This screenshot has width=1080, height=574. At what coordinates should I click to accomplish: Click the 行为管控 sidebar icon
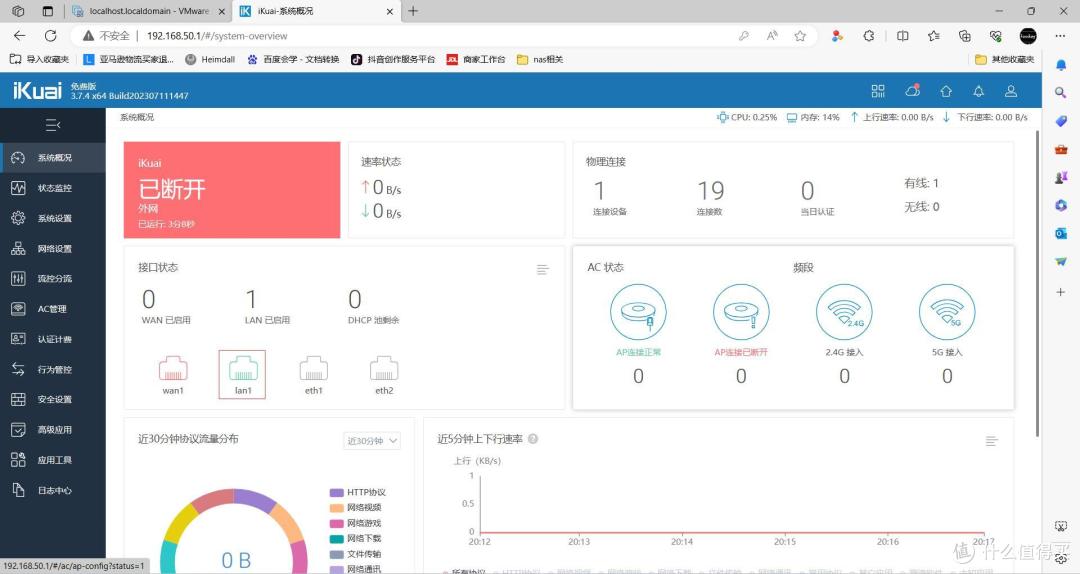coord(19,369)
